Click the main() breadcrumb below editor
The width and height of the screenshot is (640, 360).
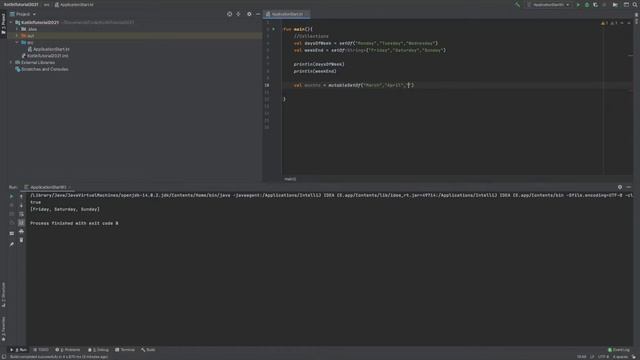290,179
